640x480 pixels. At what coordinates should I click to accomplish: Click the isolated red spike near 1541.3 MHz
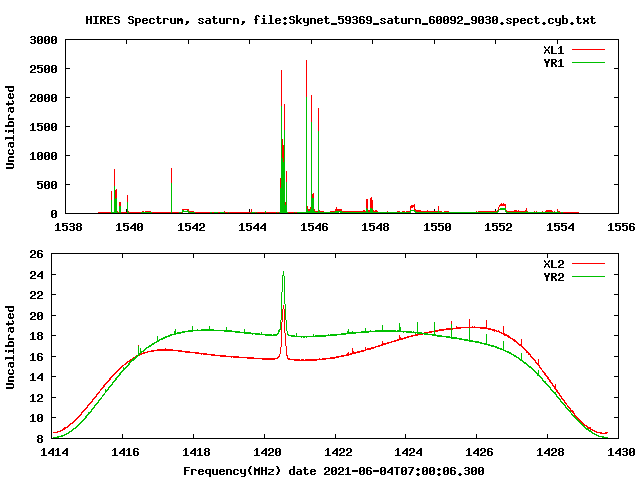[x=171, y=180]
